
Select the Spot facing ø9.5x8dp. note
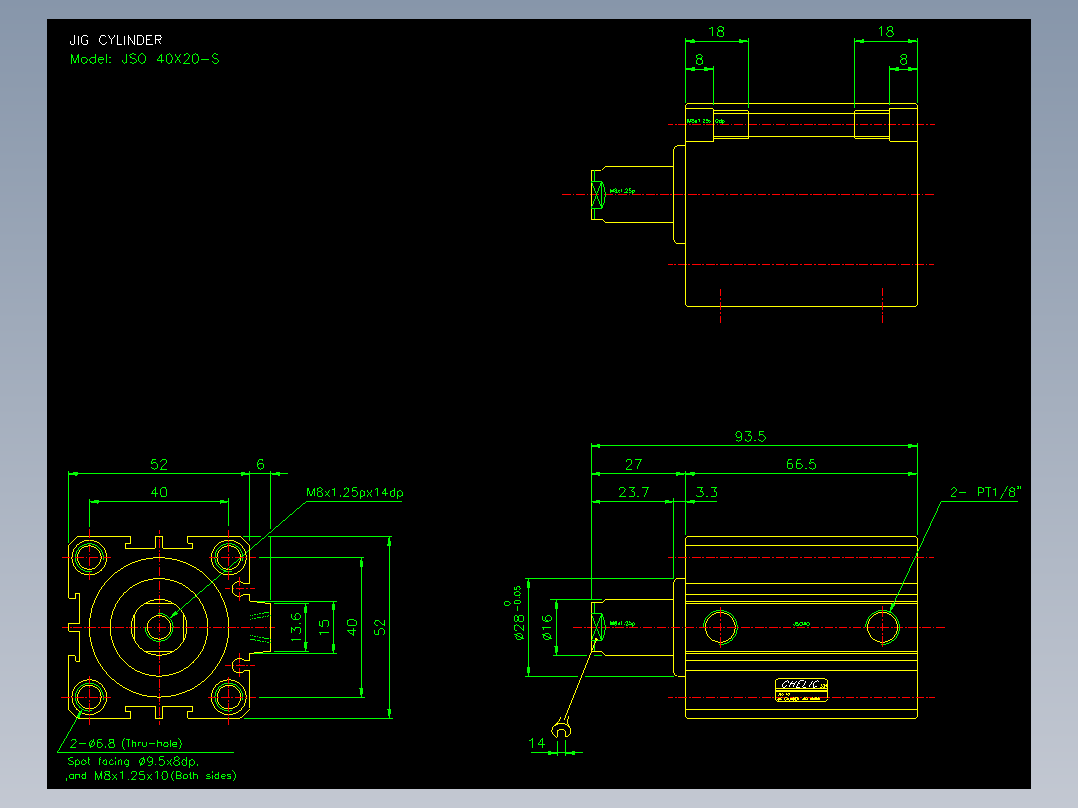click(133, 761)
